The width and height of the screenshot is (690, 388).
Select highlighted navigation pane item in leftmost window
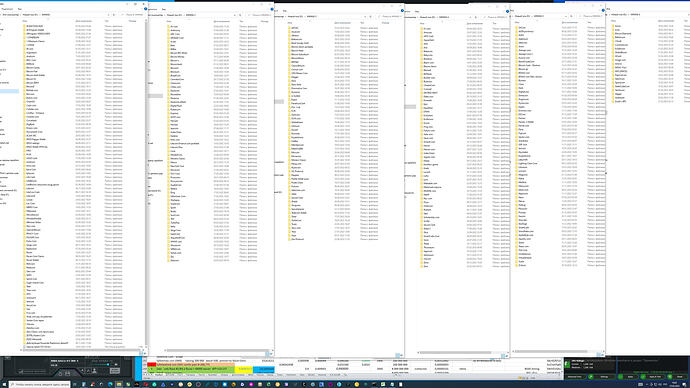coord(9,91)
